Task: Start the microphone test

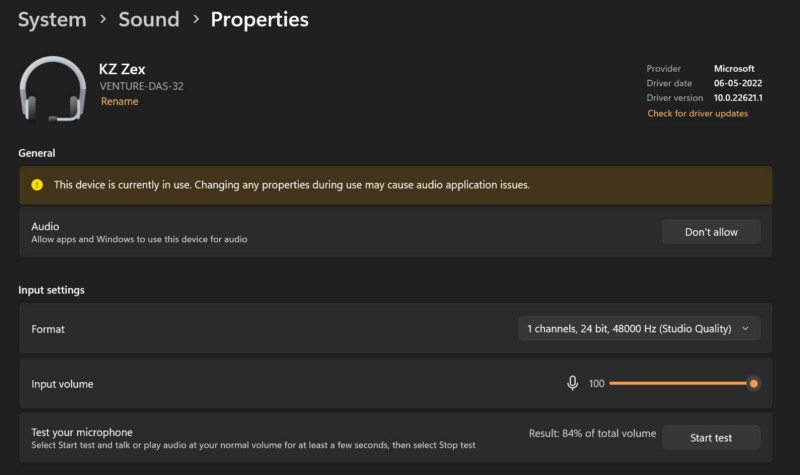Action: tap(710, 437)
